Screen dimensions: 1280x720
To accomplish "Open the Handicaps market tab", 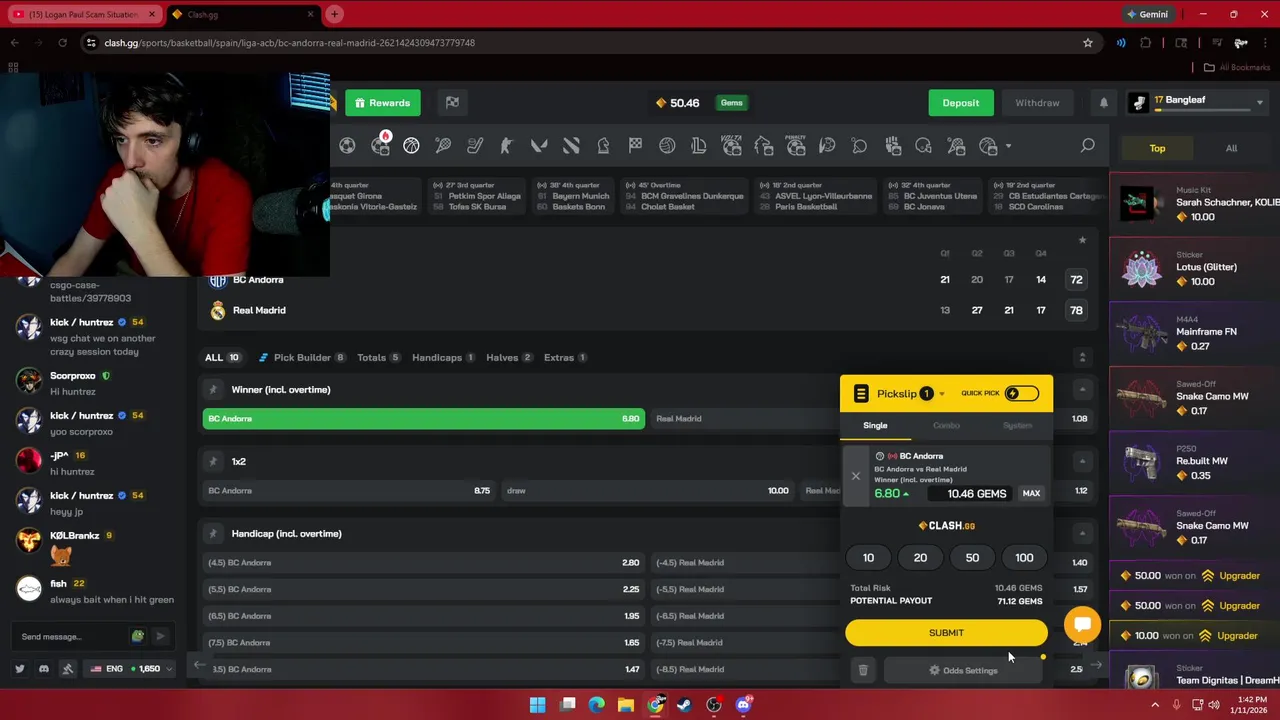I will [x=443, y=357].
